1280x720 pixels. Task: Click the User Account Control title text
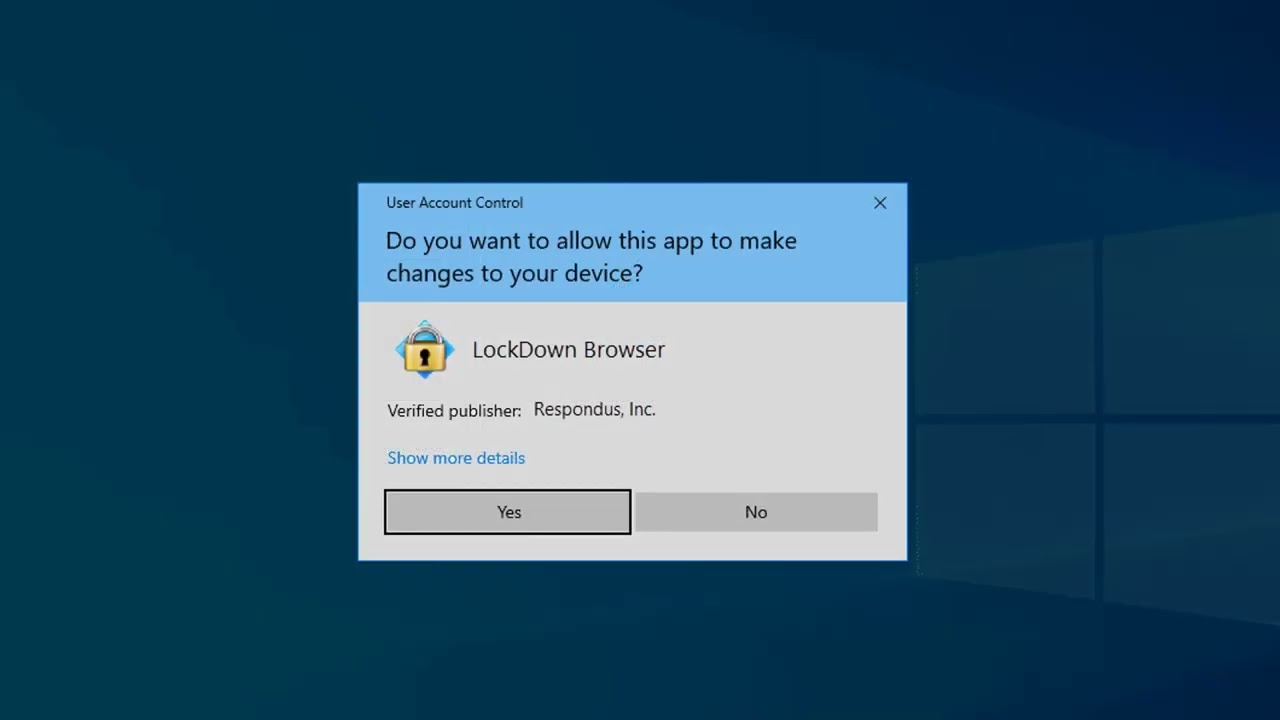pos(454,203)
